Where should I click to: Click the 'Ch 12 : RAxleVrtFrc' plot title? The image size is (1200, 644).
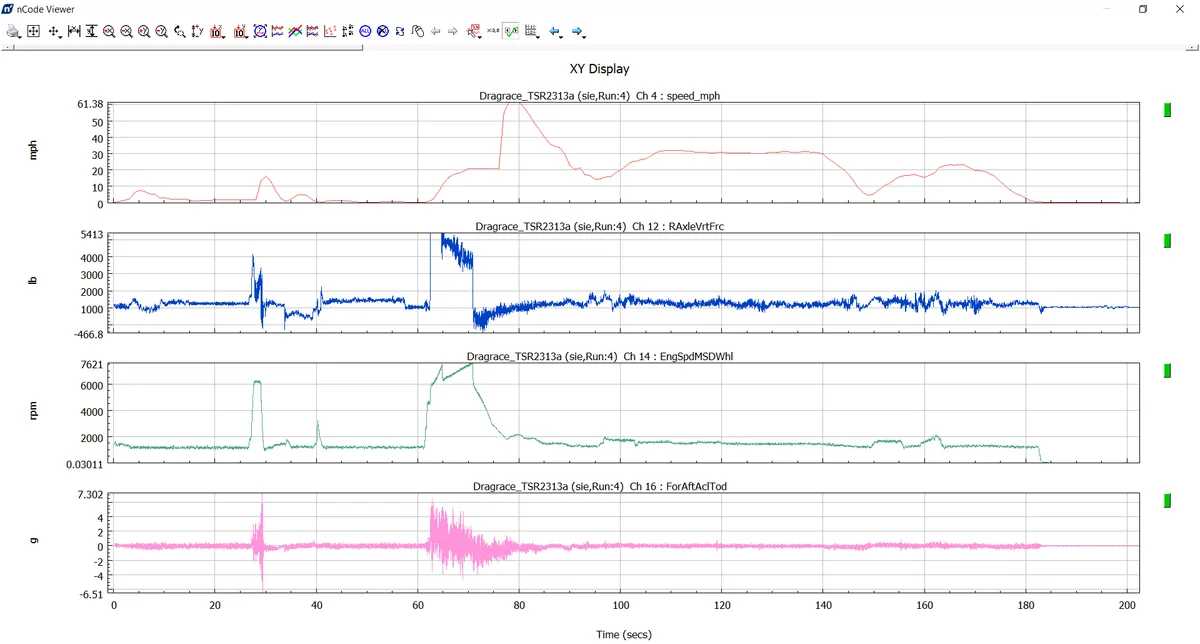(x=679, y=226)
